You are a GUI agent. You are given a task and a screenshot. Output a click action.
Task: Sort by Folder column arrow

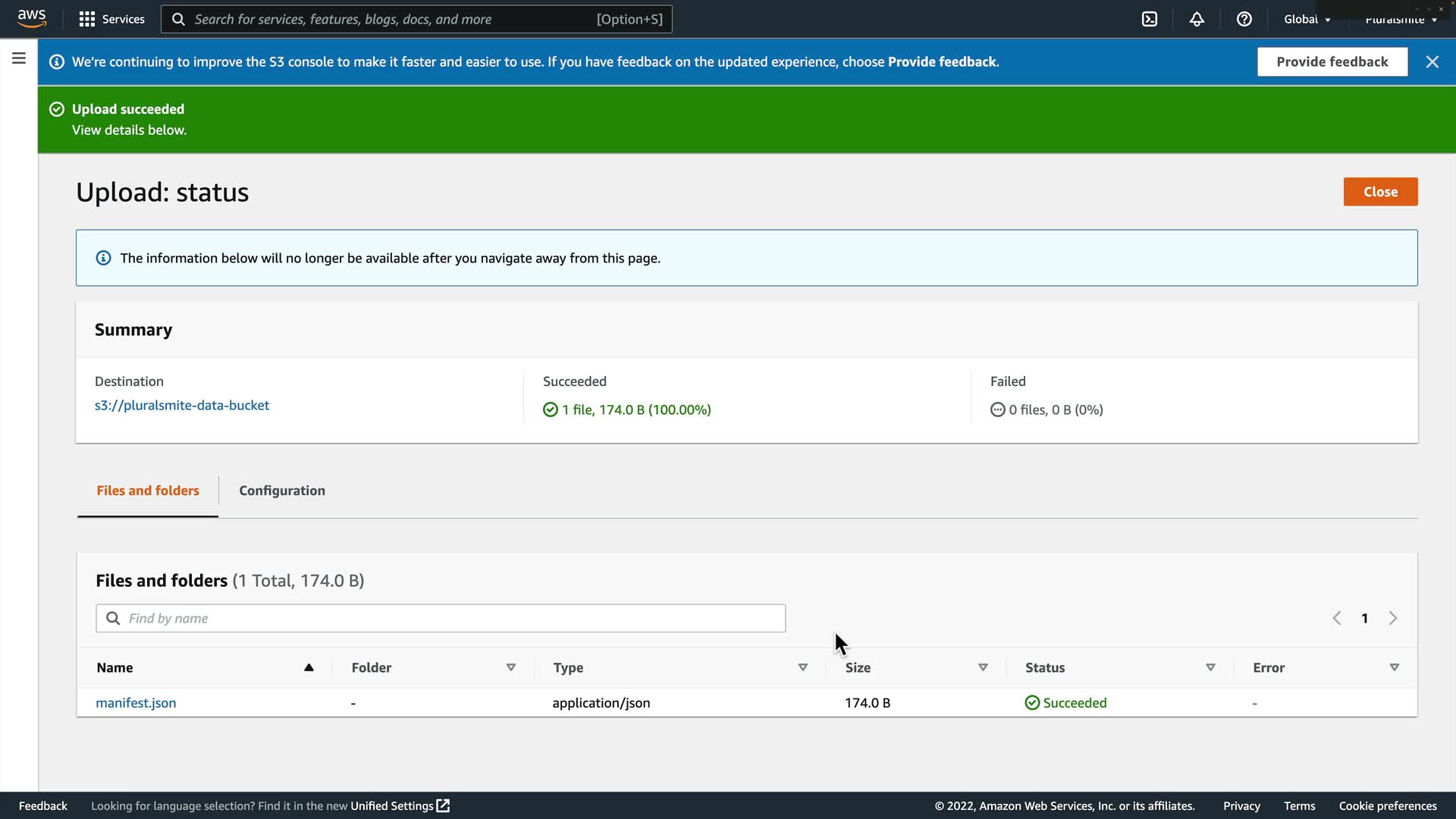tap(511, 667)
